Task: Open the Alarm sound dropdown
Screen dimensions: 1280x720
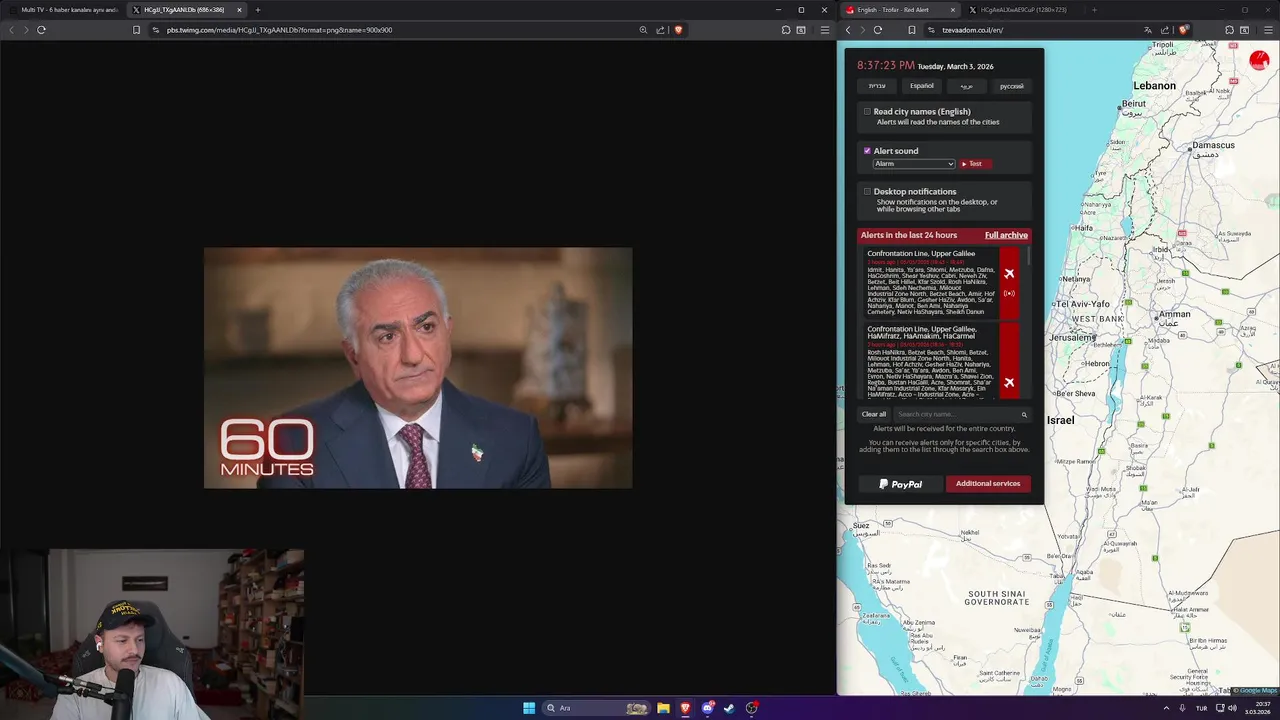Action: 914,164
